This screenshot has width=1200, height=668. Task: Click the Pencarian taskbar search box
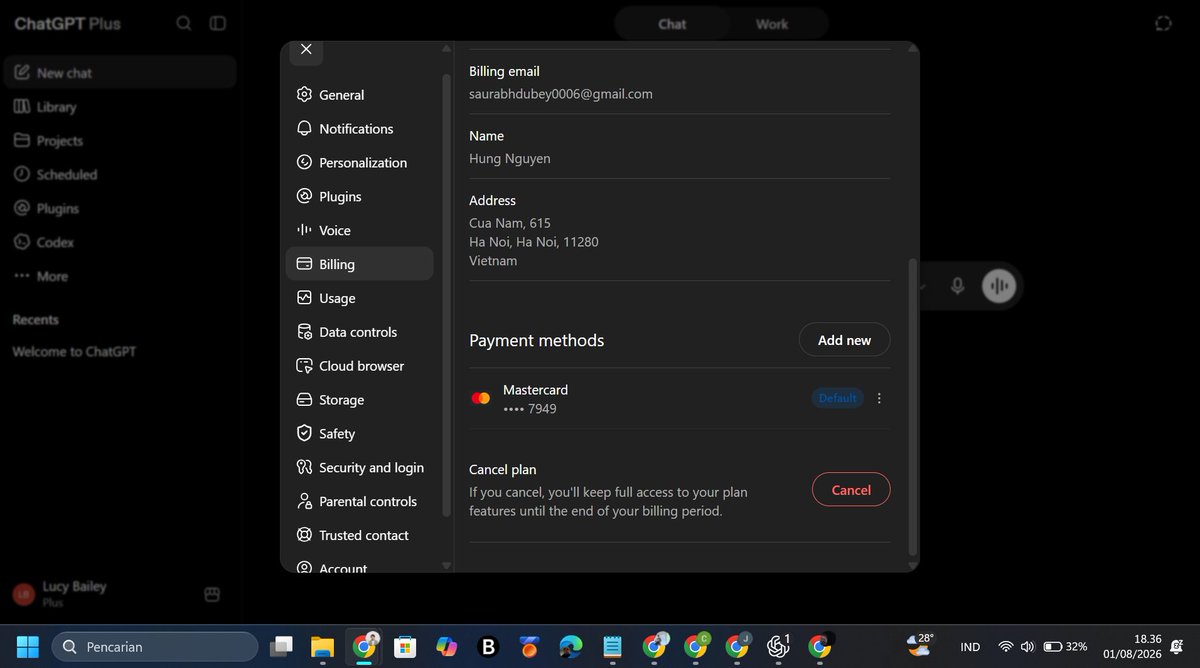[154, 647]
